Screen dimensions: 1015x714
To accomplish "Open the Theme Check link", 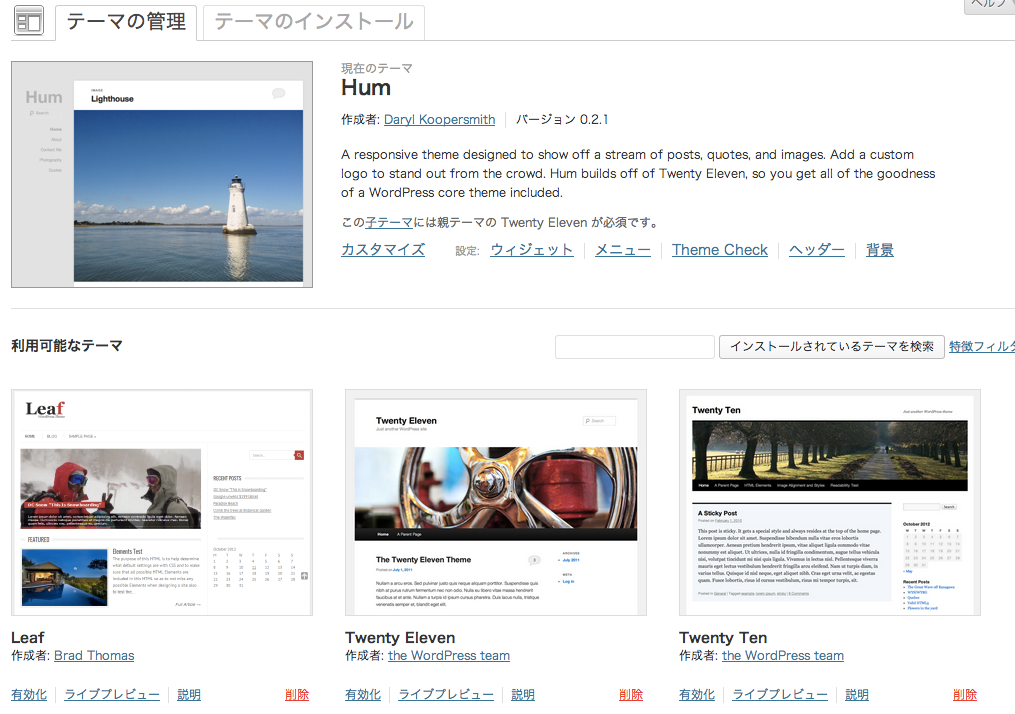I will (720, 250).
